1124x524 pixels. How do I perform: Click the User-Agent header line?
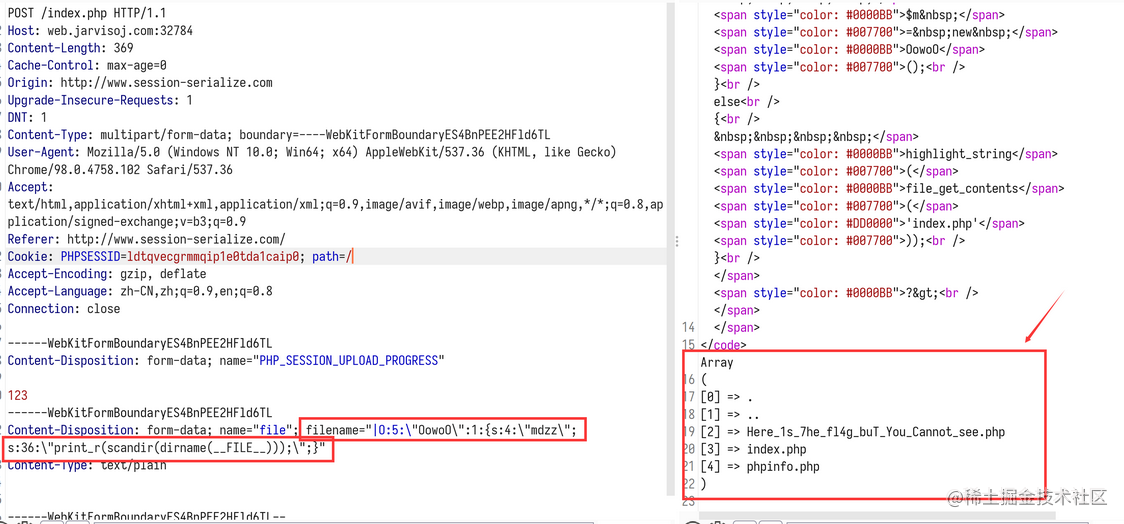[x=312, y=152]
